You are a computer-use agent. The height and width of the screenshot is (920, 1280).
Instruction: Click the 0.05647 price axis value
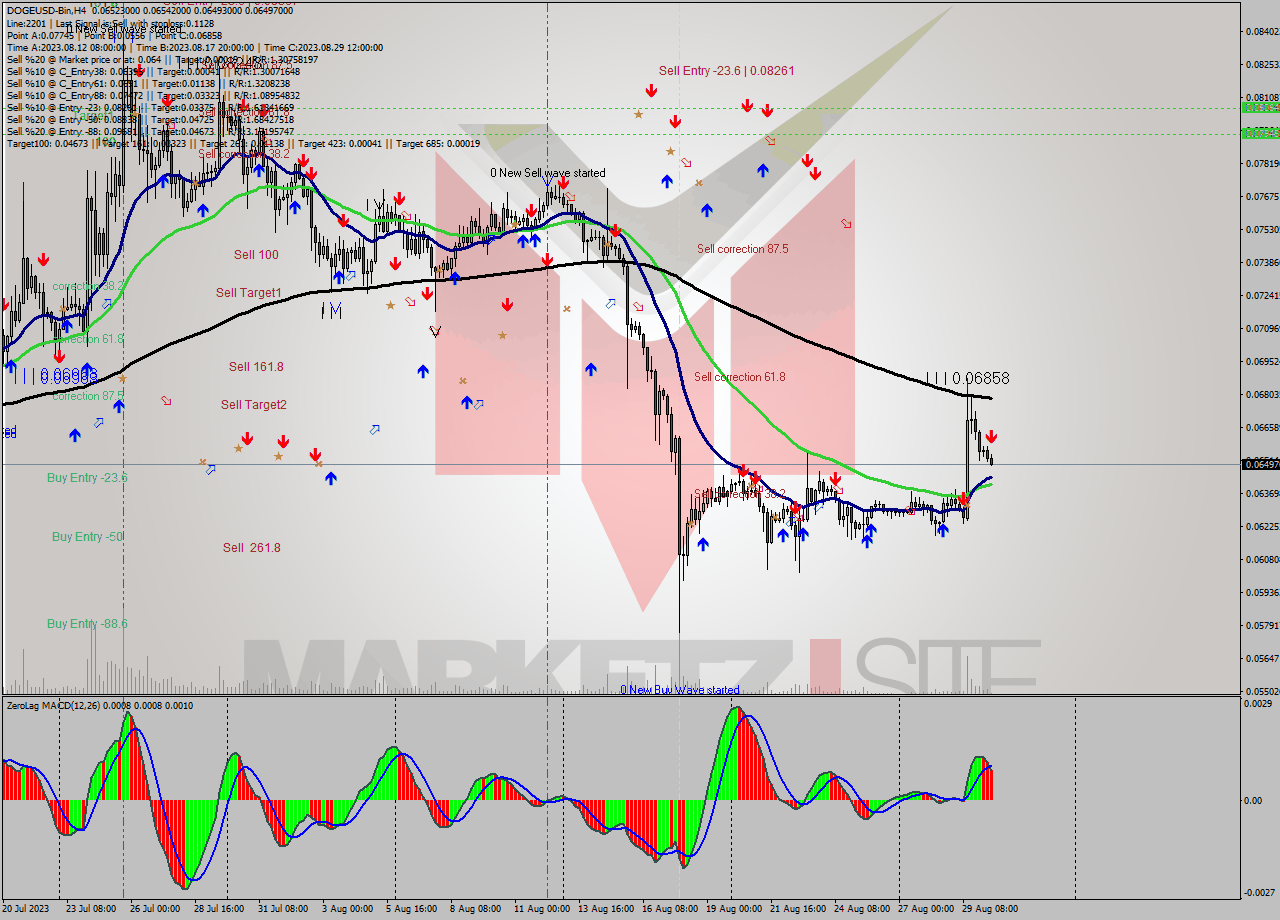[x=1262, y=658]
